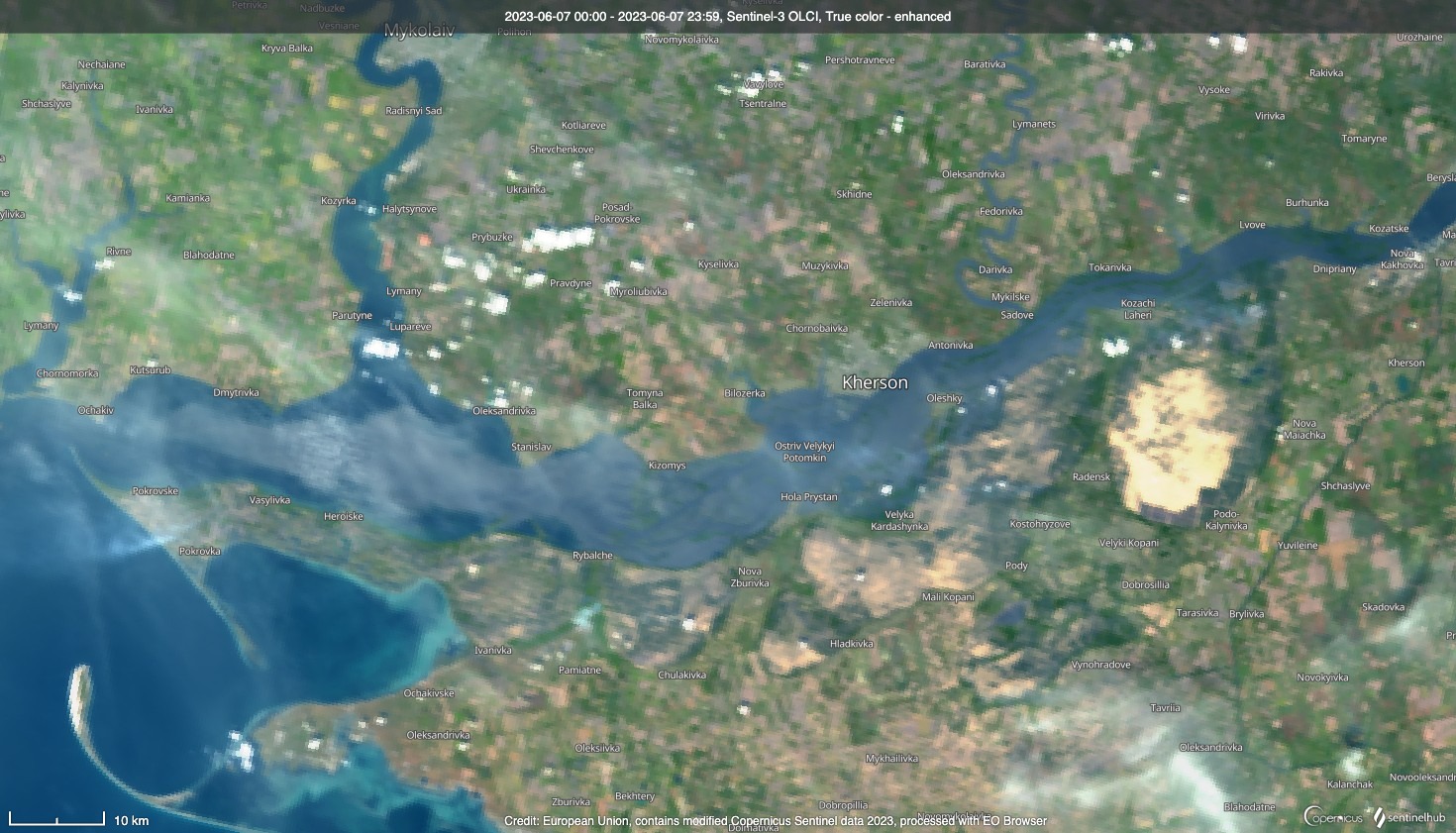Click the Velyki Kopani label
The image size is (1456, 833).
pyautogui.click(x=1128, y=543)
